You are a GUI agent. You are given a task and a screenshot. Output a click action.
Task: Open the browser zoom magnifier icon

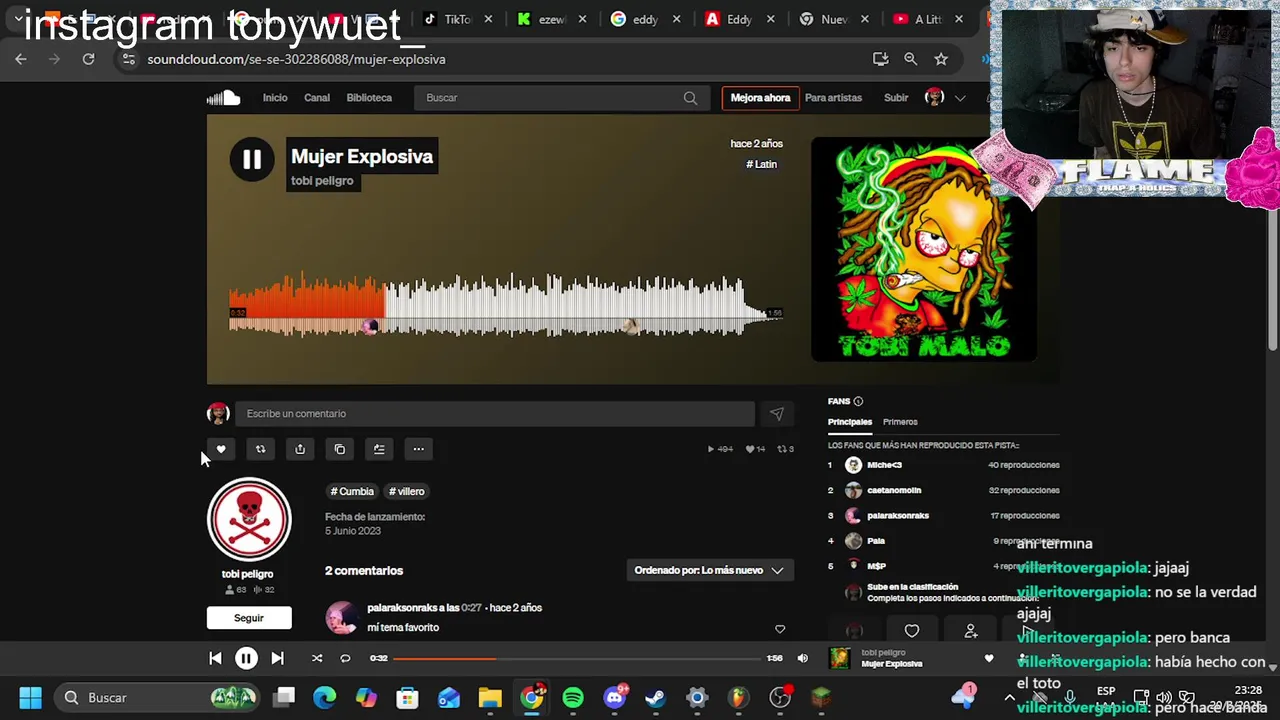click(911, 59)
